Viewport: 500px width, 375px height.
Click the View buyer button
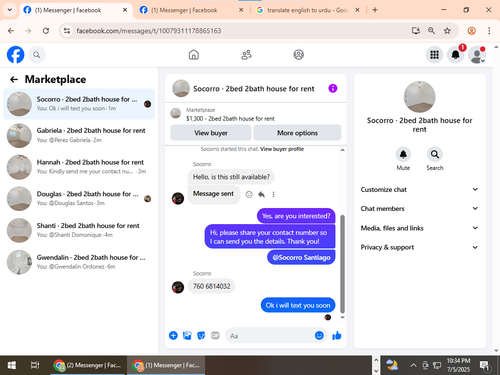(211, 133)
